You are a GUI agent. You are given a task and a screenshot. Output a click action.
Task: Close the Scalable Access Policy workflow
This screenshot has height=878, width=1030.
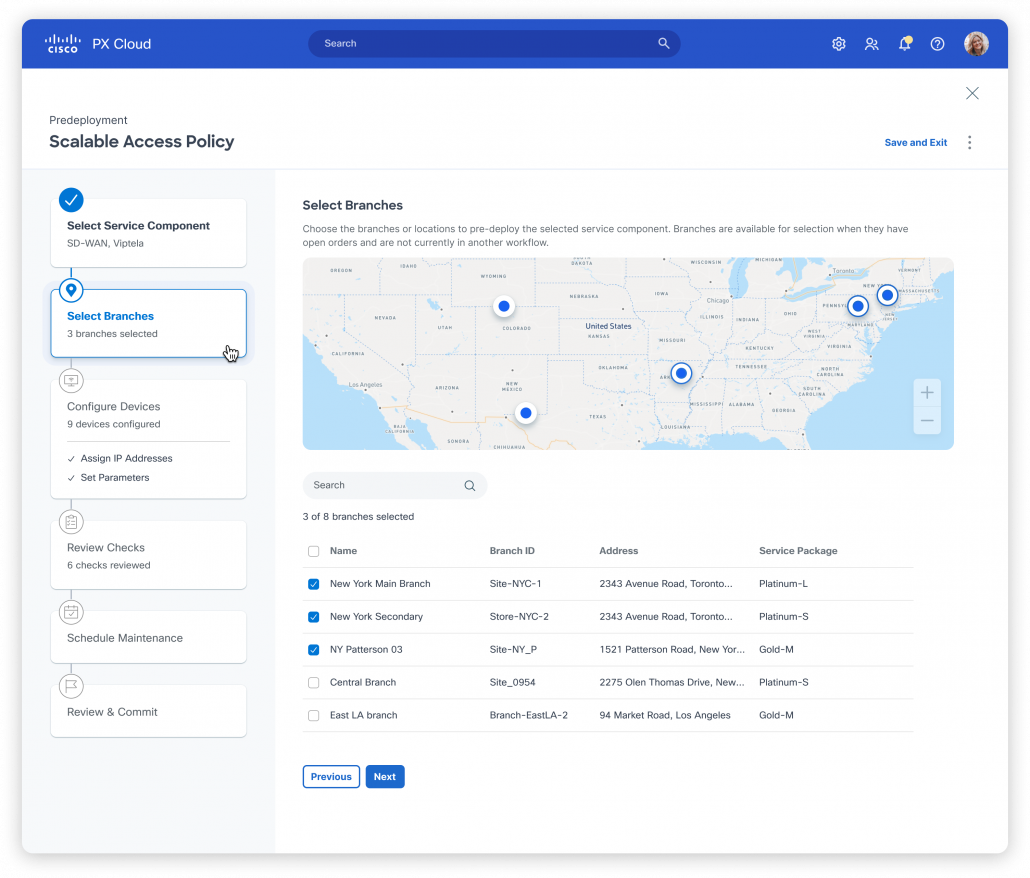972,93
